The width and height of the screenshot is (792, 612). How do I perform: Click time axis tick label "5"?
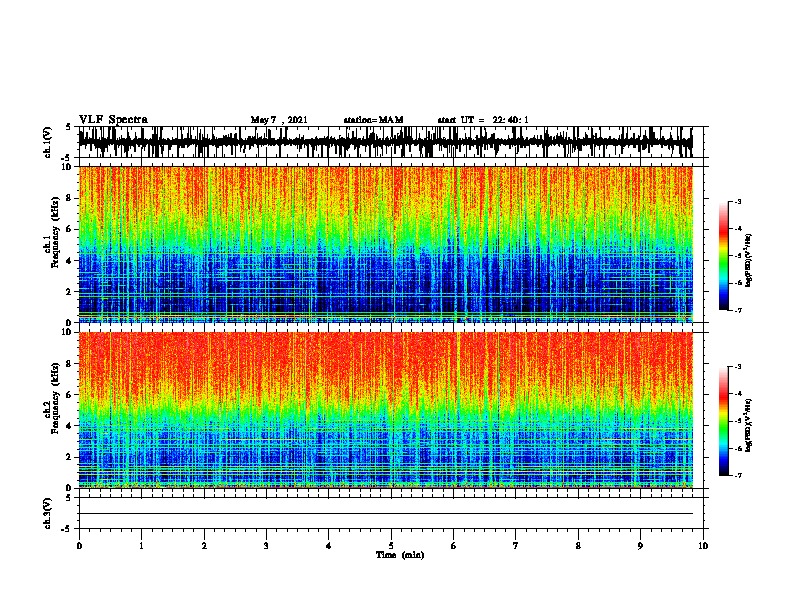tap(391, 546)
